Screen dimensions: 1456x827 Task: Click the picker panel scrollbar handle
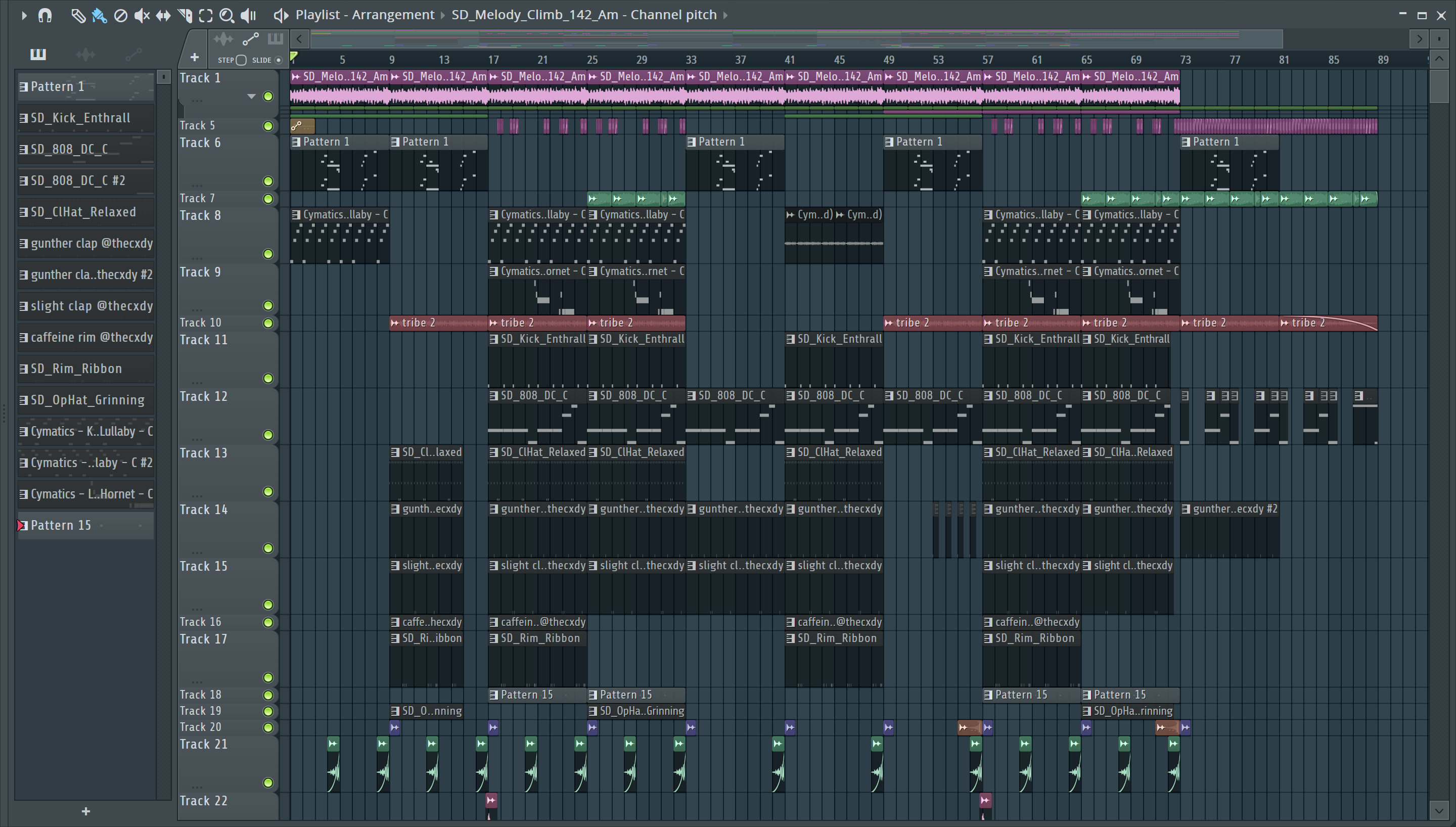163,77
